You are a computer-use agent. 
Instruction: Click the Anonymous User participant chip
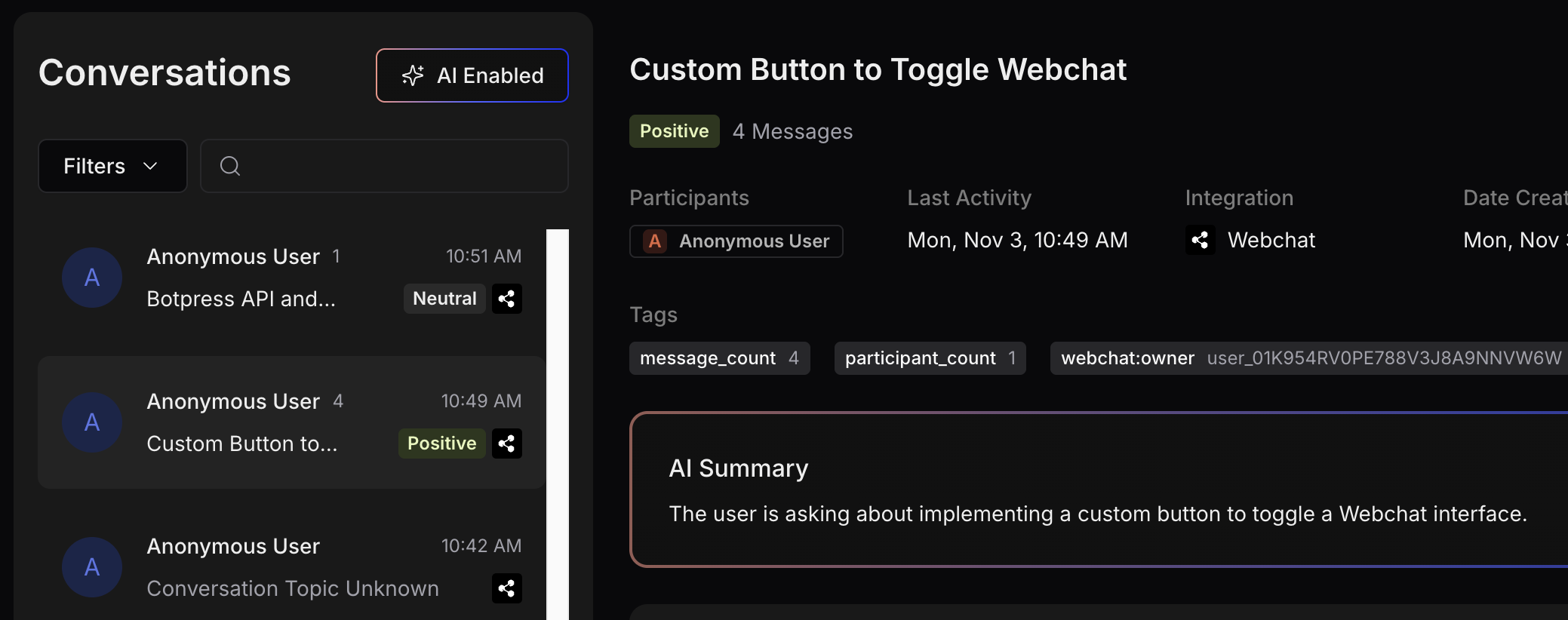[x=736, y=241]
